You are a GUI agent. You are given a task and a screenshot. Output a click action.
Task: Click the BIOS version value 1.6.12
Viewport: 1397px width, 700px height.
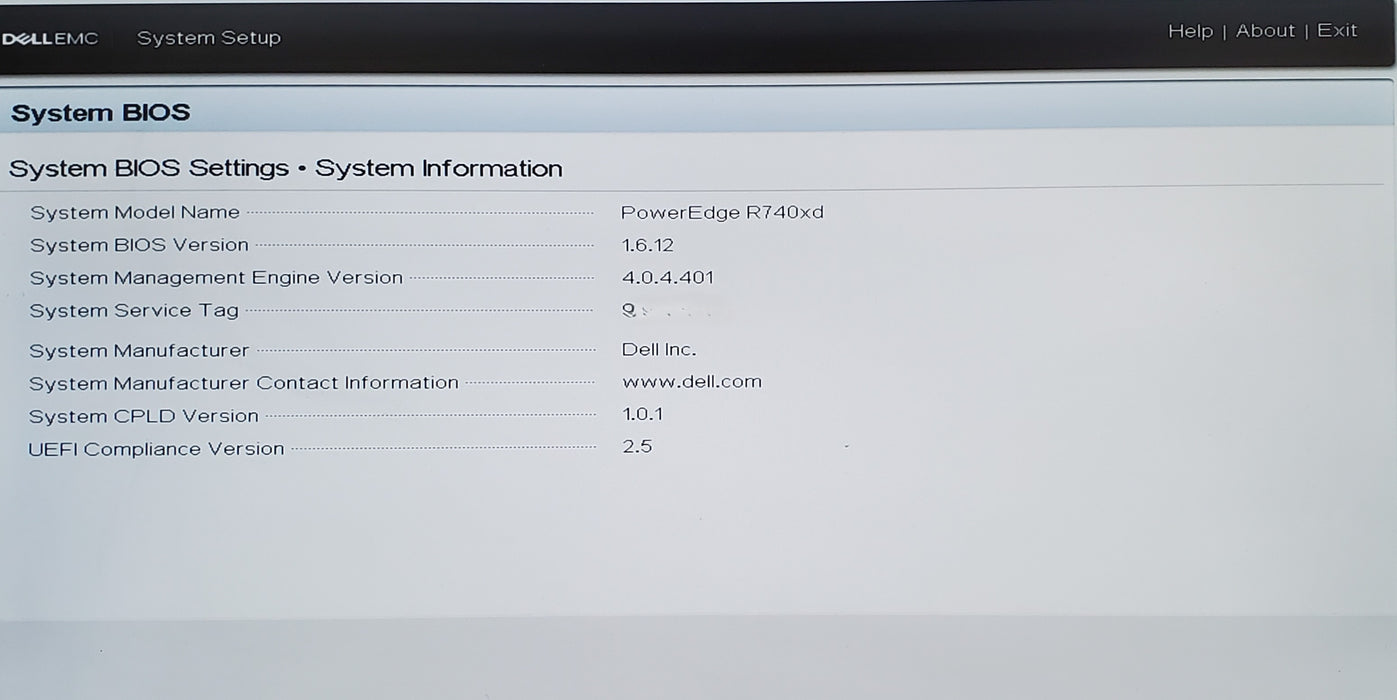[x=648, y=245]
